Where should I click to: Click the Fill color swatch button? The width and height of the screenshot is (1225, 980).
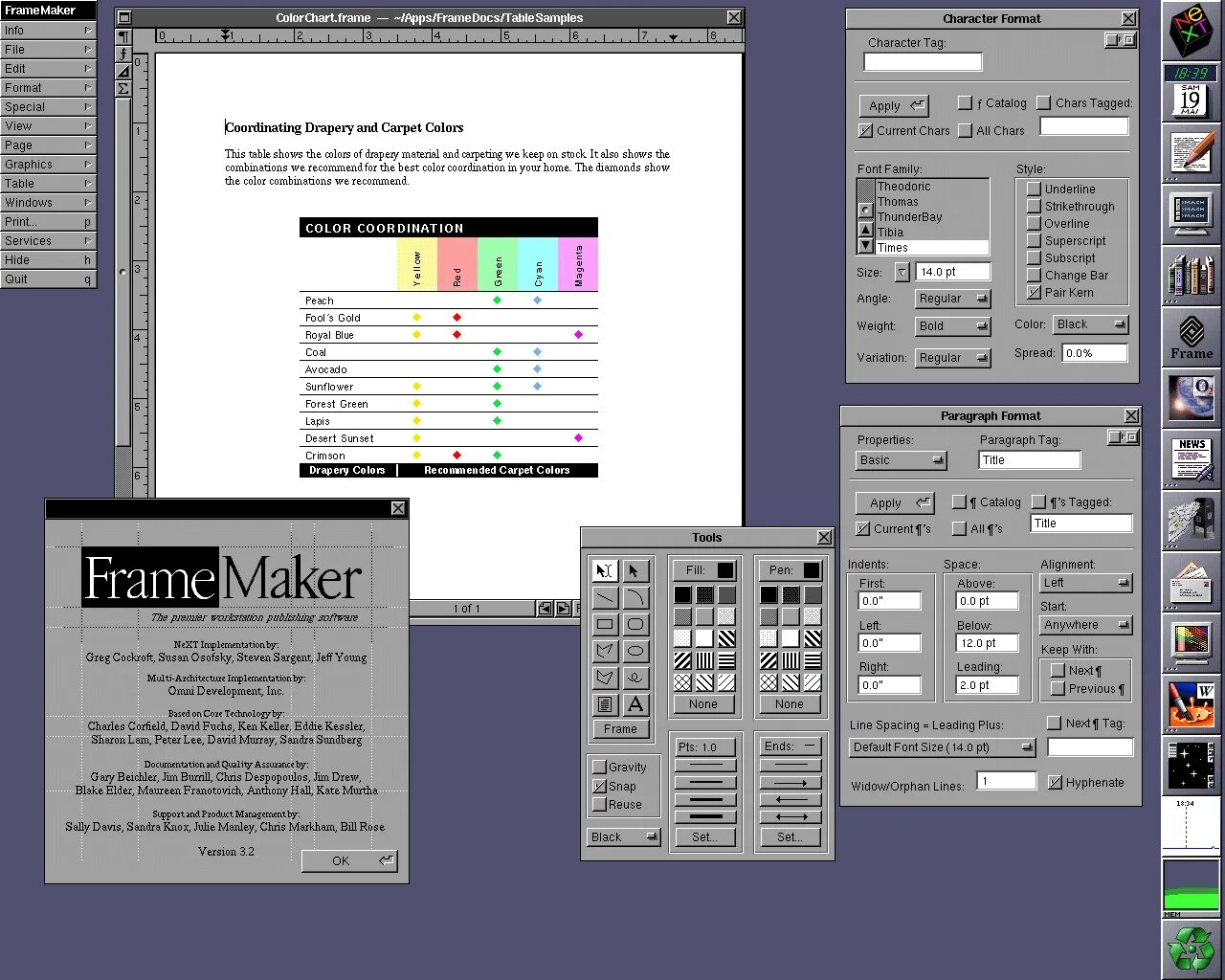click(704, 570)
